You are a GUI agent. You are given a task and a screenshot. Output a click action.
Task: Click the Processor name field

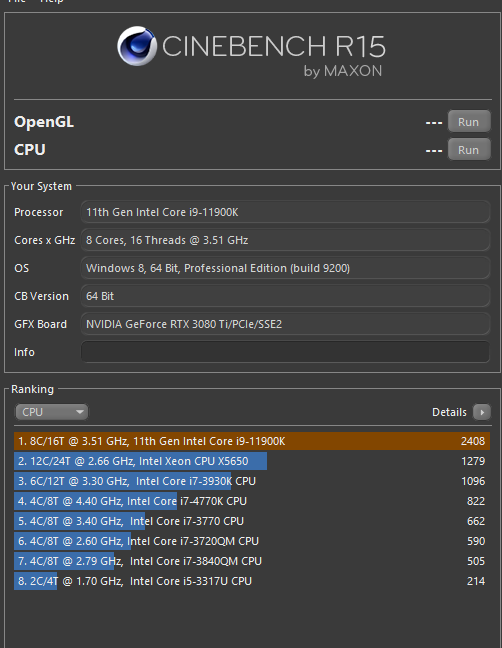tap(285, 212)
